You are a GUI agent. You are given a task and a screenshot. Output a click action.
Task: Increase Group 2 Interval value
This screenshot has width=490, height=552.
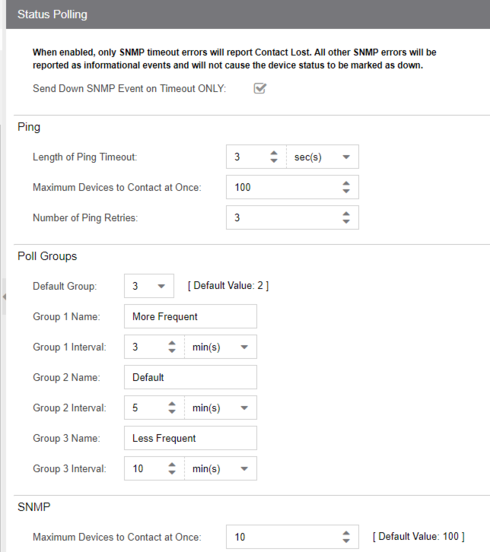click(x=172, y=404)
